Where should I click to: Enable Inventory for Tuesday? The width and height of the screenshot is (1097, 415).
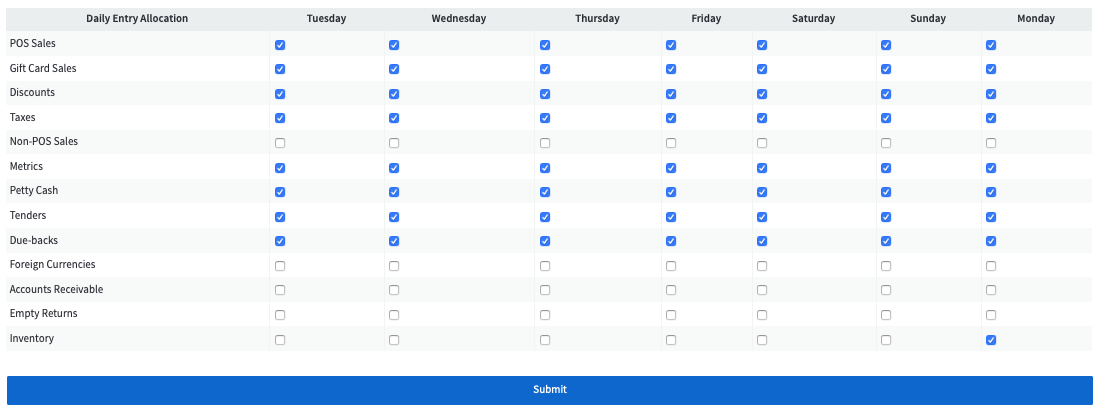pos(280,340)
